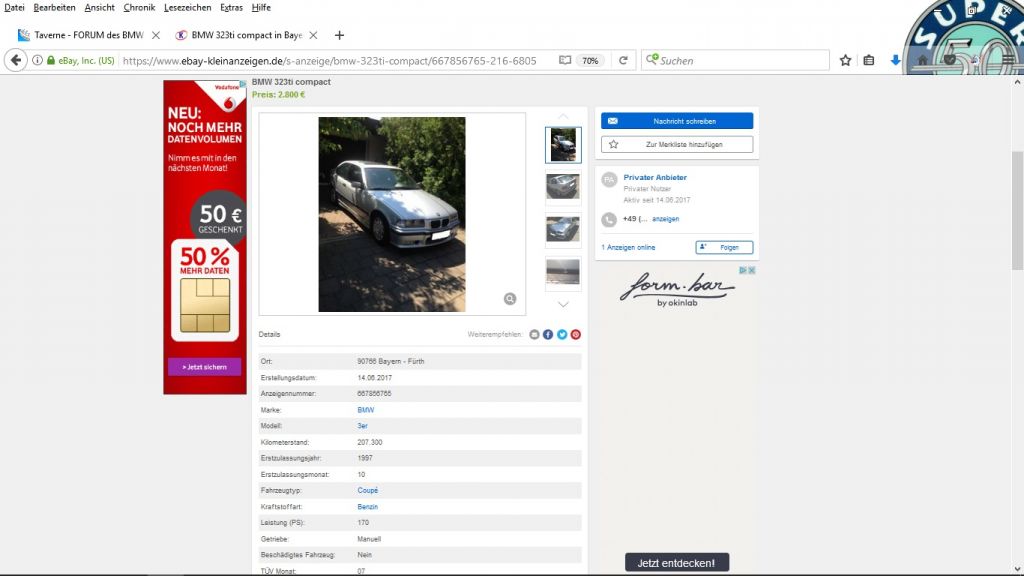Open the Bearbeiten menu

(x=54, y=8)
